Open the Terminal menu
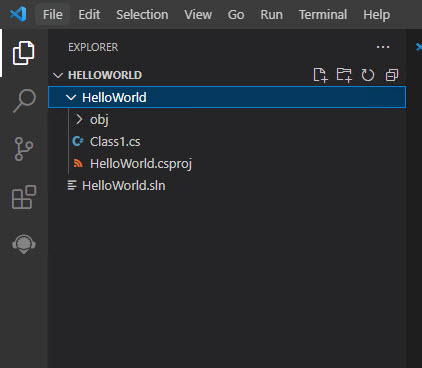The width and height of the screenshot is (422, 368). (x=323, y=15)
